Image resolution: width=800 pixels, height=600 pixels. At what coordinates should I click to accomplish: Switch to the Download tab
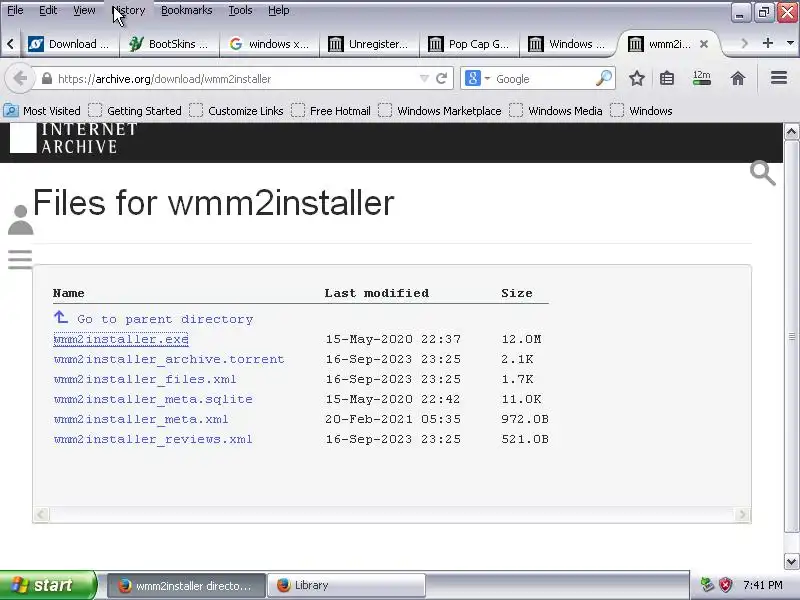tap(69, 44)
